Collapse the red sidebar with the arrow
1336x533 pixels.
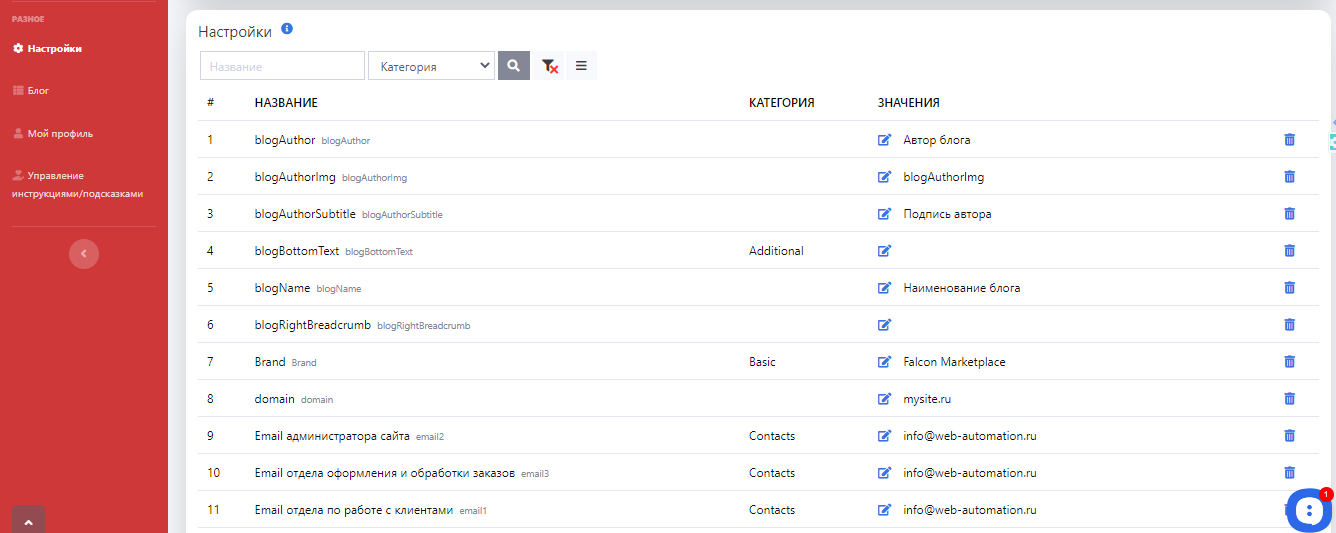click(x=84, y=254)
